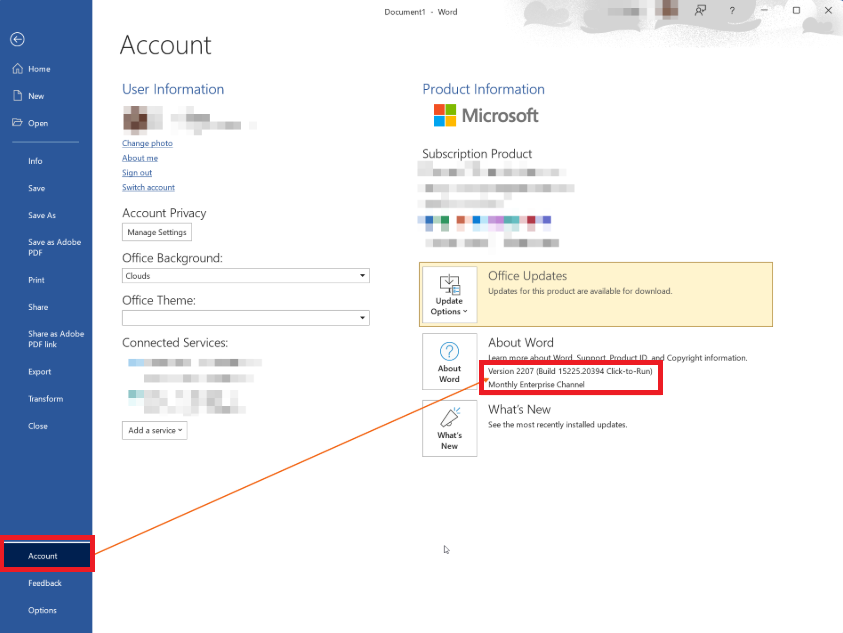Click the Change photo link
The image size is (843, 633).
coord(147,143)
